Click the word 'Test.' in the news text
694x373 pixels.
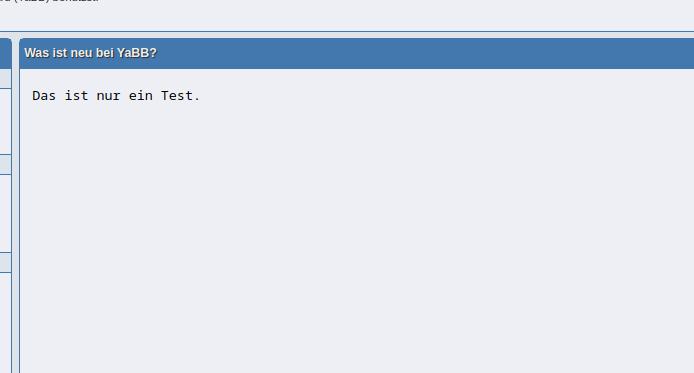coord(181,96)
